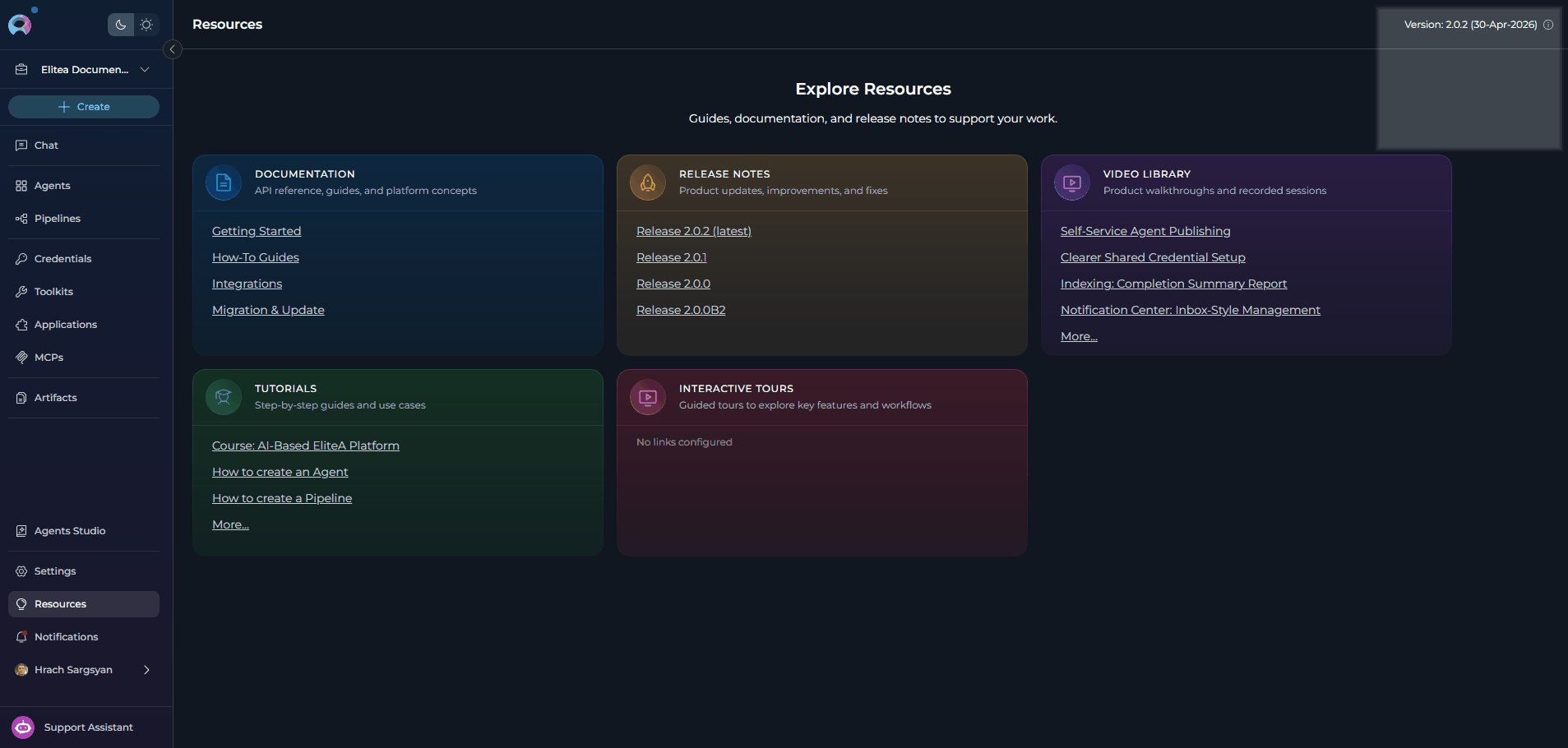The width and height of the screenshot is (1568, 748).
Task: Click the Artifacts file icon
Action: pyautogui.click(x=21, y=398)
